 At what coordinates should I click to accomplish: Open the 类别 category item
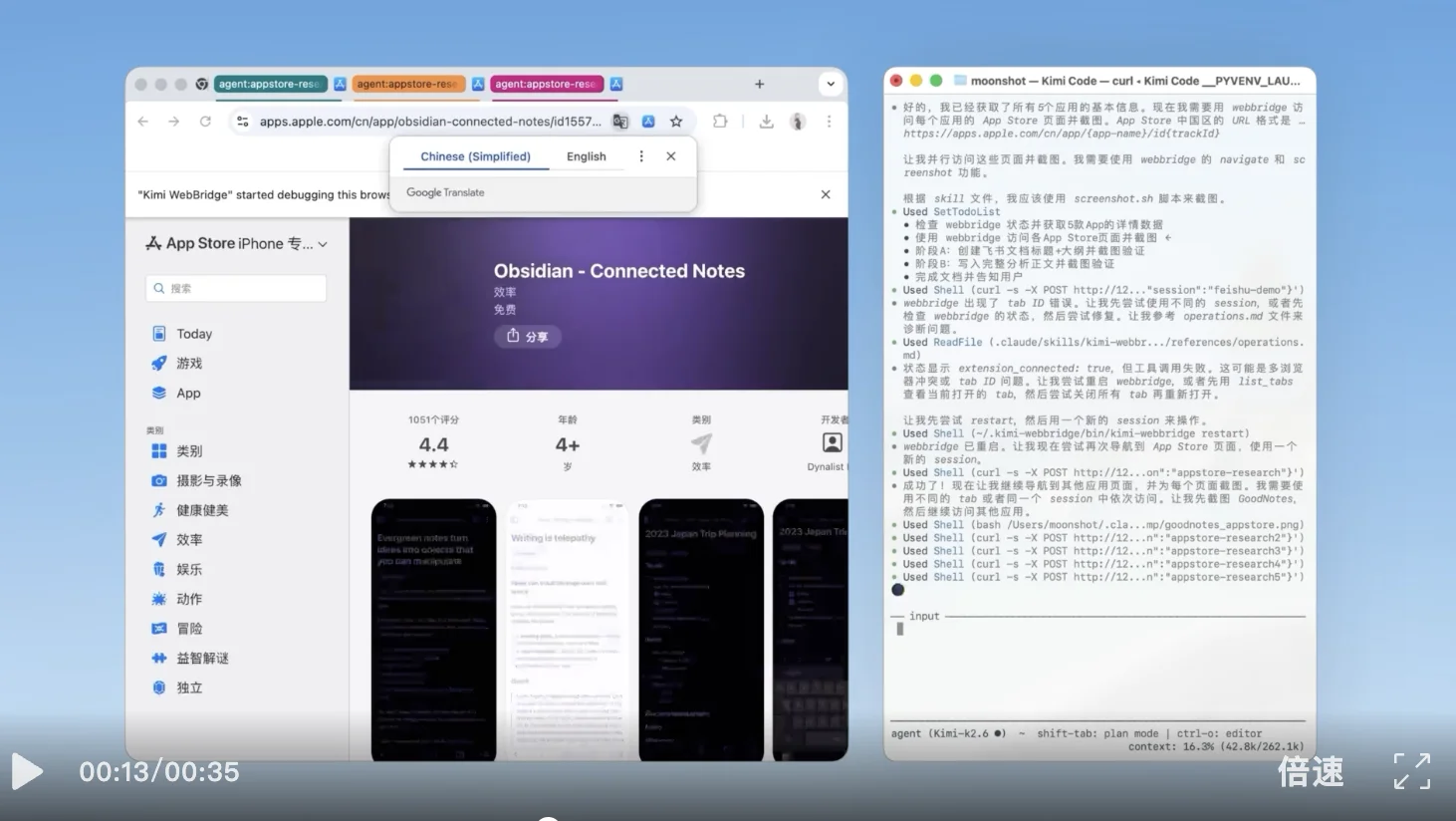189,451
